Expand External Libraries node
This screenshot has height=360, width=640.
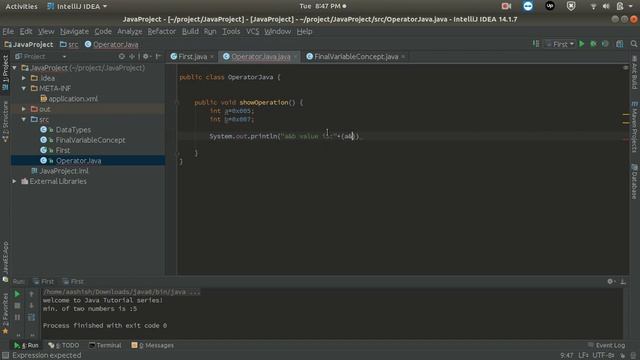(x=15, y=181)
